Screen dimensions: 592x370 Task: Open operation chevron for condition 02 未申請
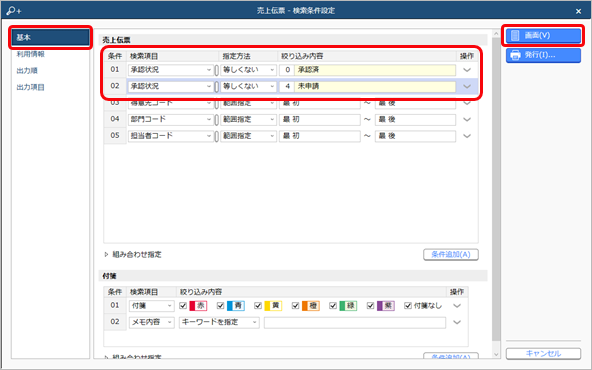(x=467, y=86)
